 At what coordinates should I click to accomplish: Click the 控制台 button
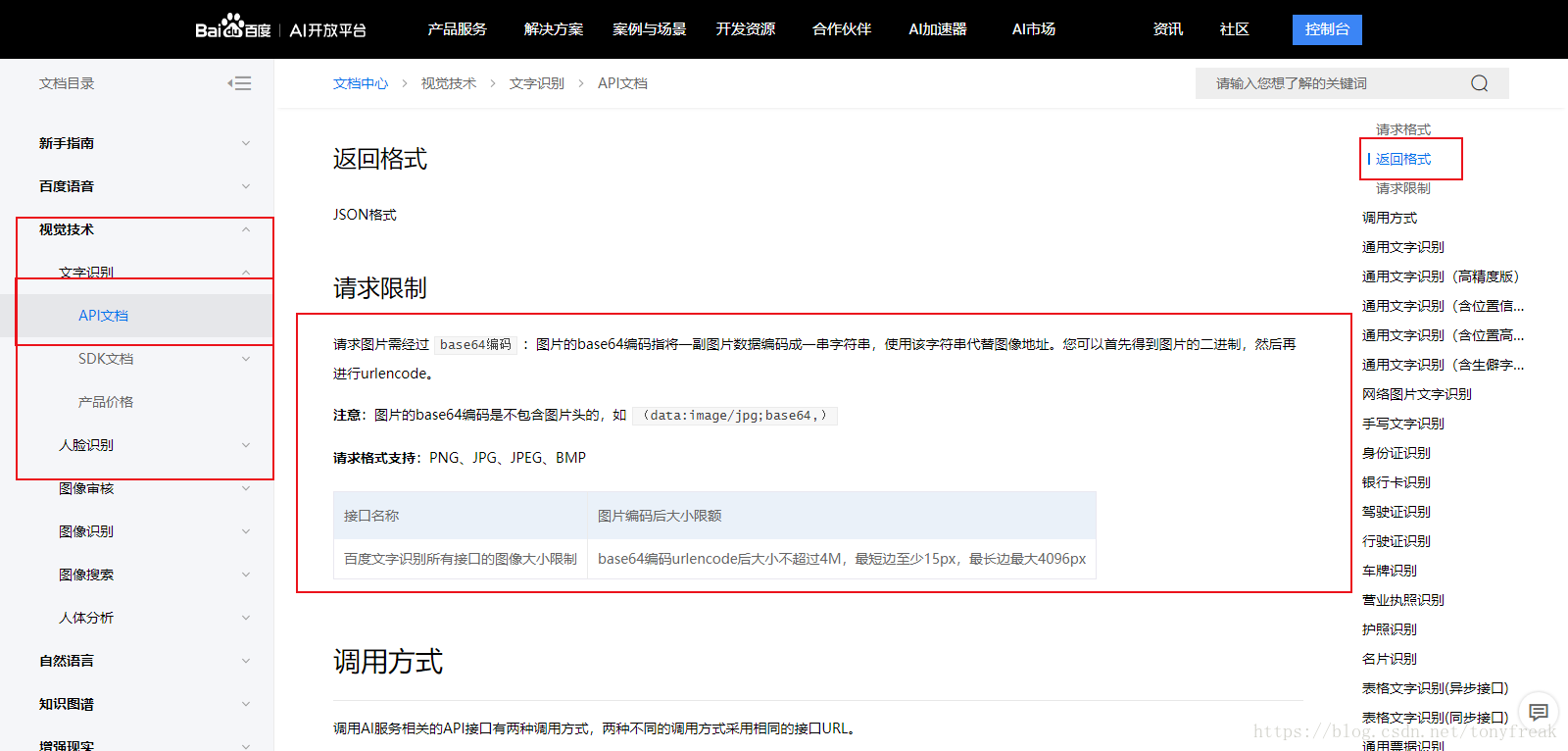[x=1327, y=29]
